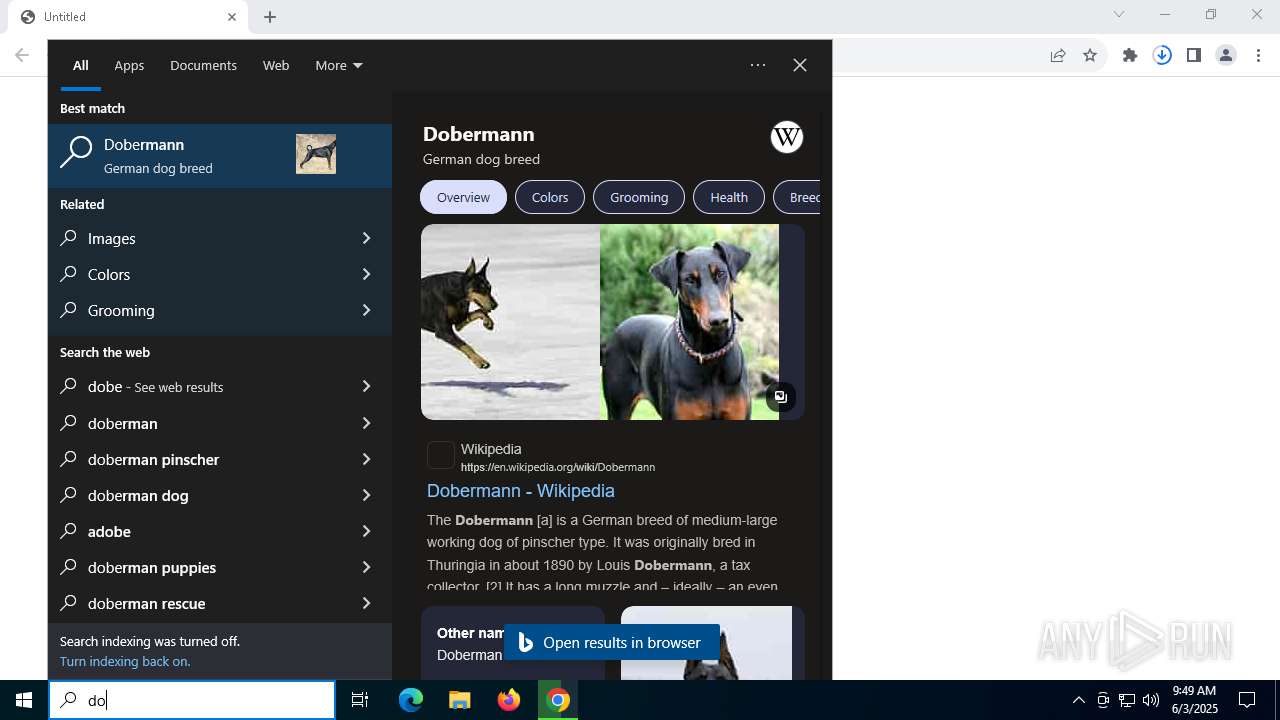The height and width of the screenshot is (720, 1280).
Task: Open clock and date in tray
Action: [x=1194, y=700]
